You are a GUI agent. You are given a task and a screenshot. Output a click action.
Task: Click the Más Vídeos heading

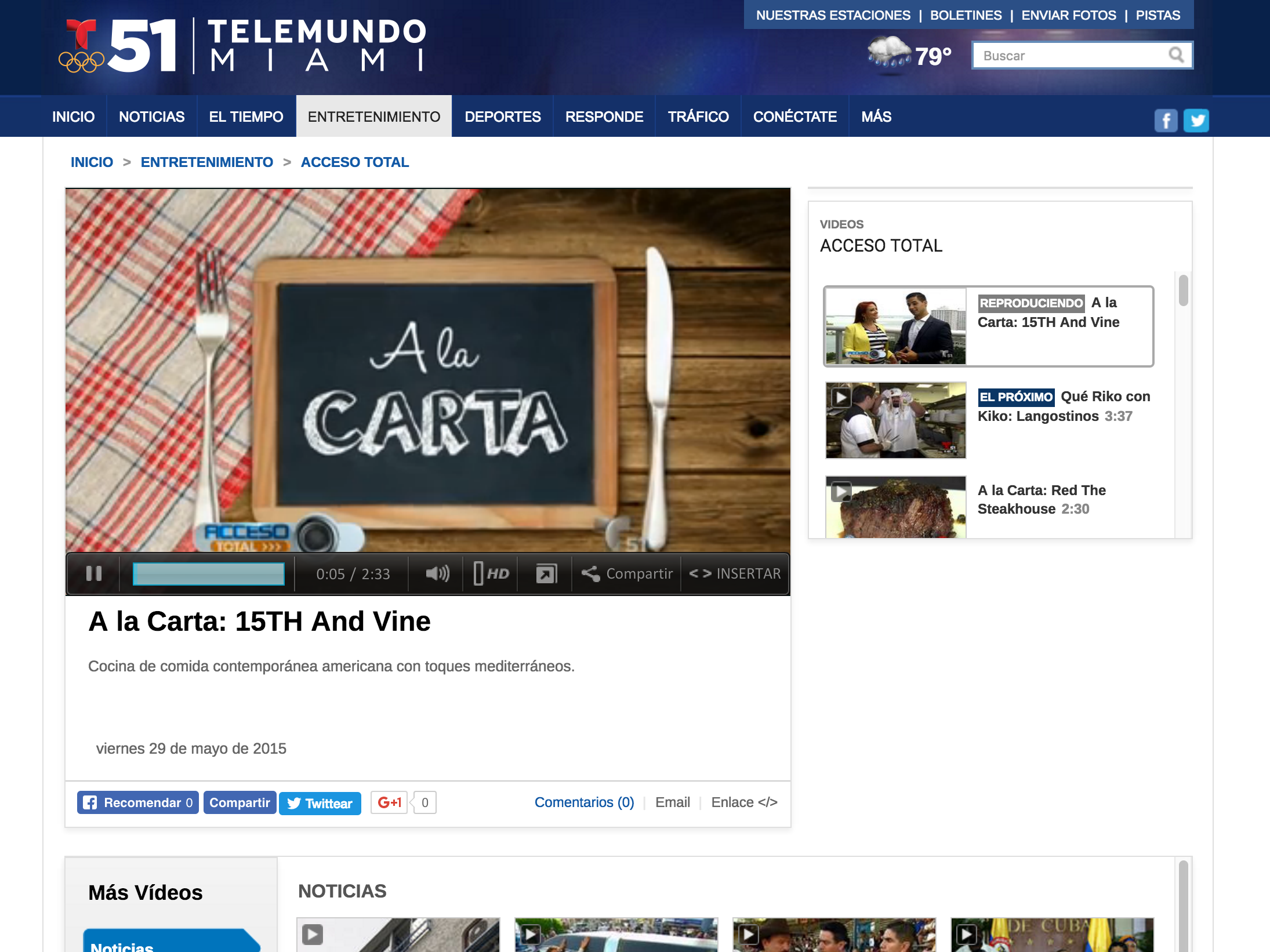coord(146,893)
